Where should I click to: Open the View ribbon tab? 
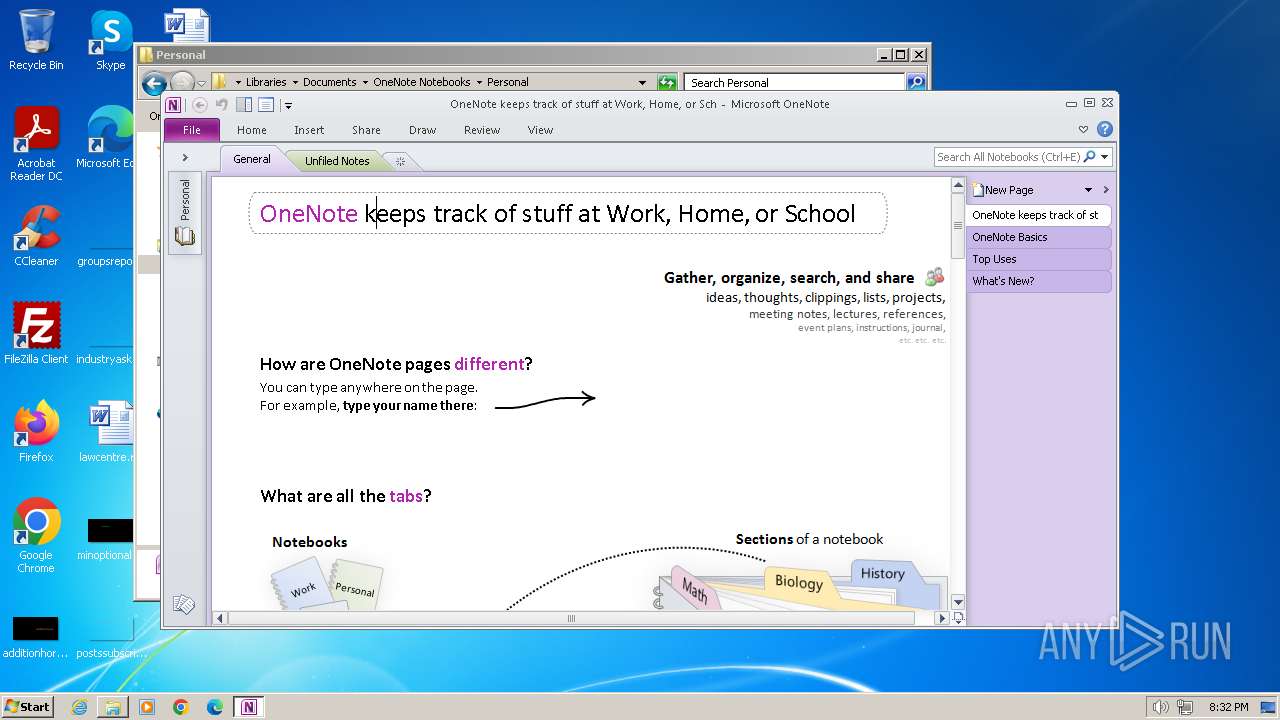click(540, 130)
